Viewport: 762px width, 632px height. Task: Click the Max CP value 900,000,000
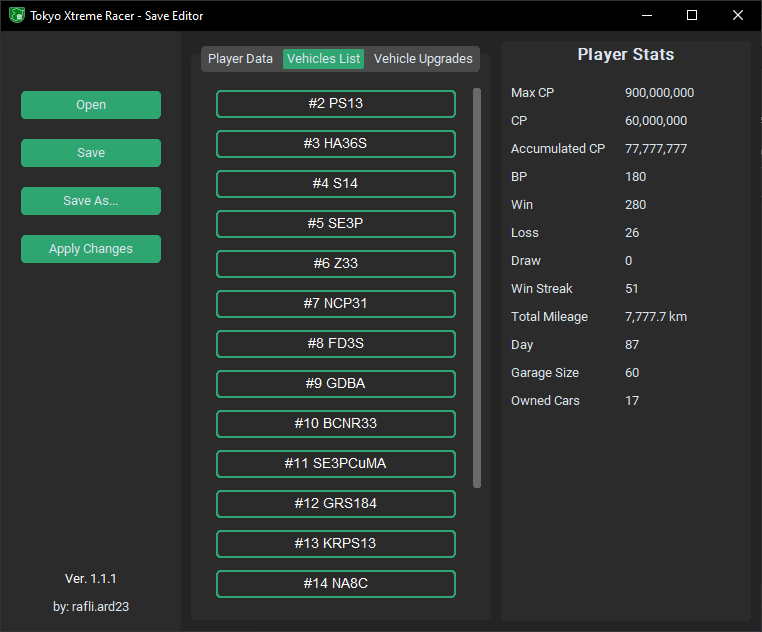click(659, 93)
